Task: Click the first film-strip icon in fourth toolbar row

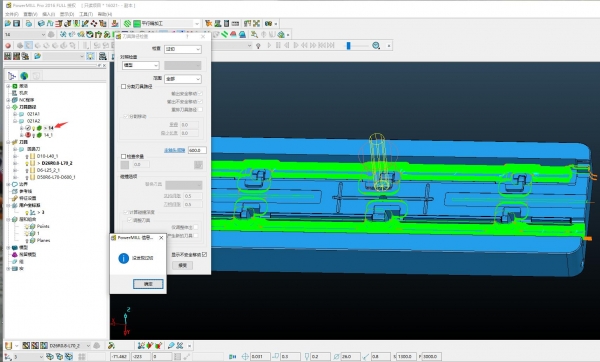Action: click(x=8, y=56)
